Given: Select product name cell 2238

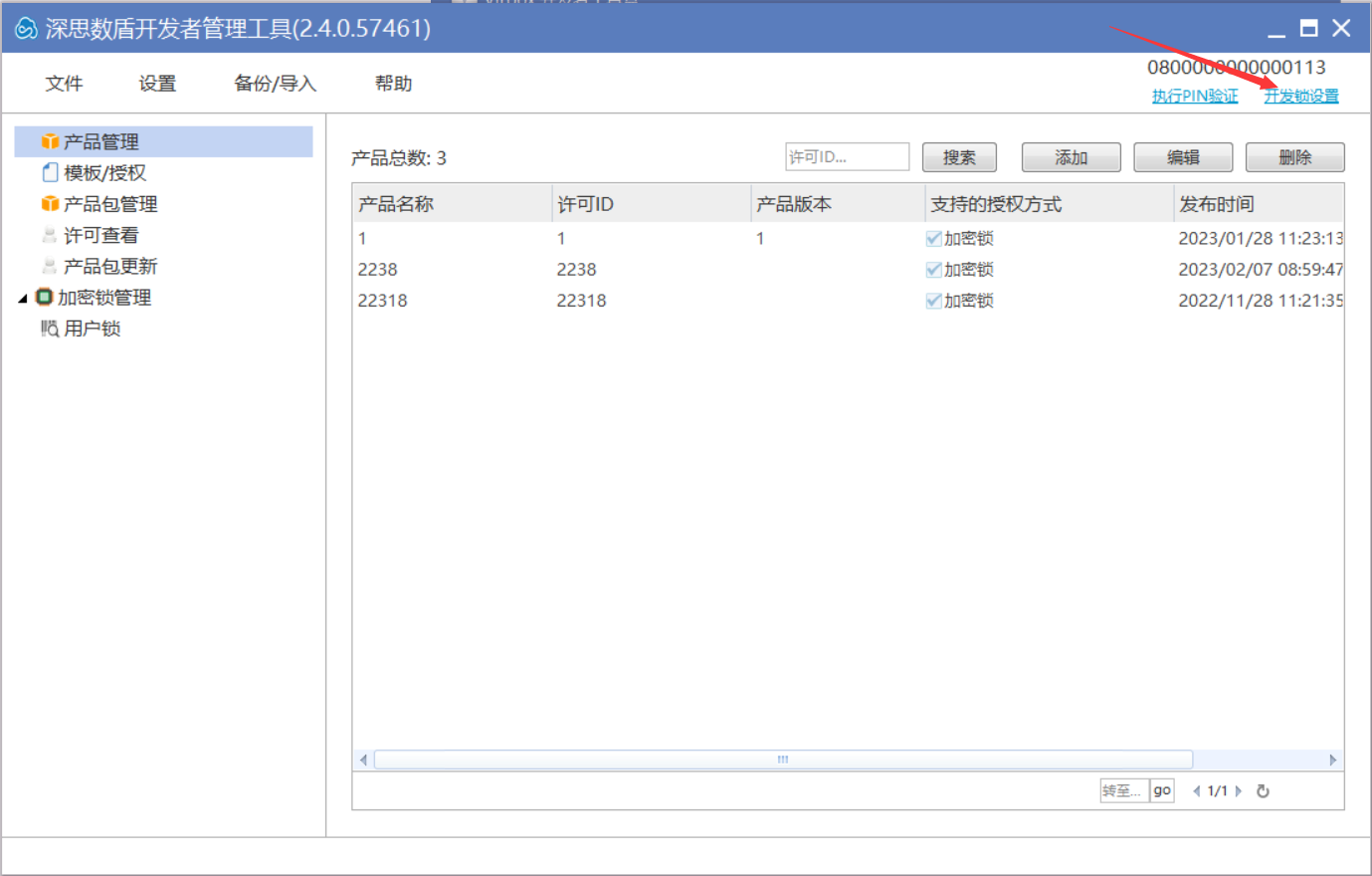Looking at the screenshot, I should [378, 270].
